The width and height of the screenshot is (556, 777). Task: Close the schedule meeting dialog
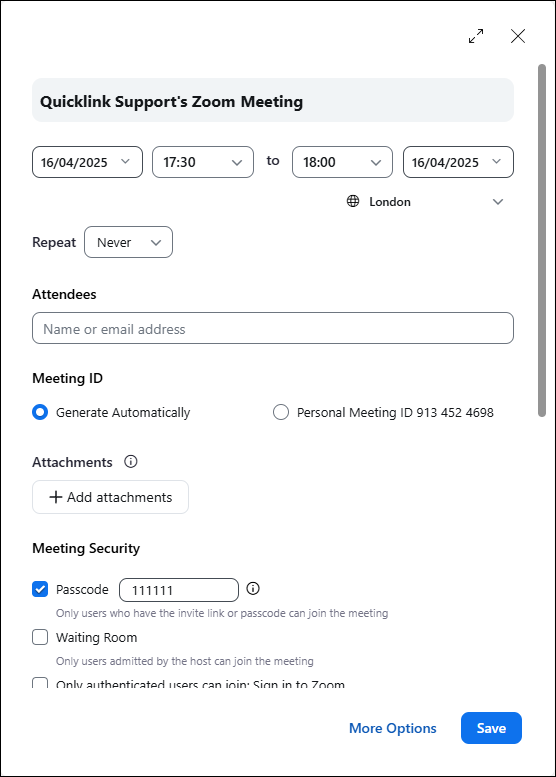pyautogui.click(x=518, y=36)
